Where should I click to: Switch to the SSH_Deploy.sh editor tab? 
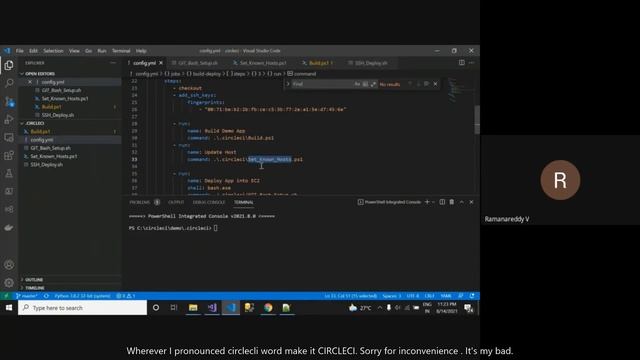(371, 63)
